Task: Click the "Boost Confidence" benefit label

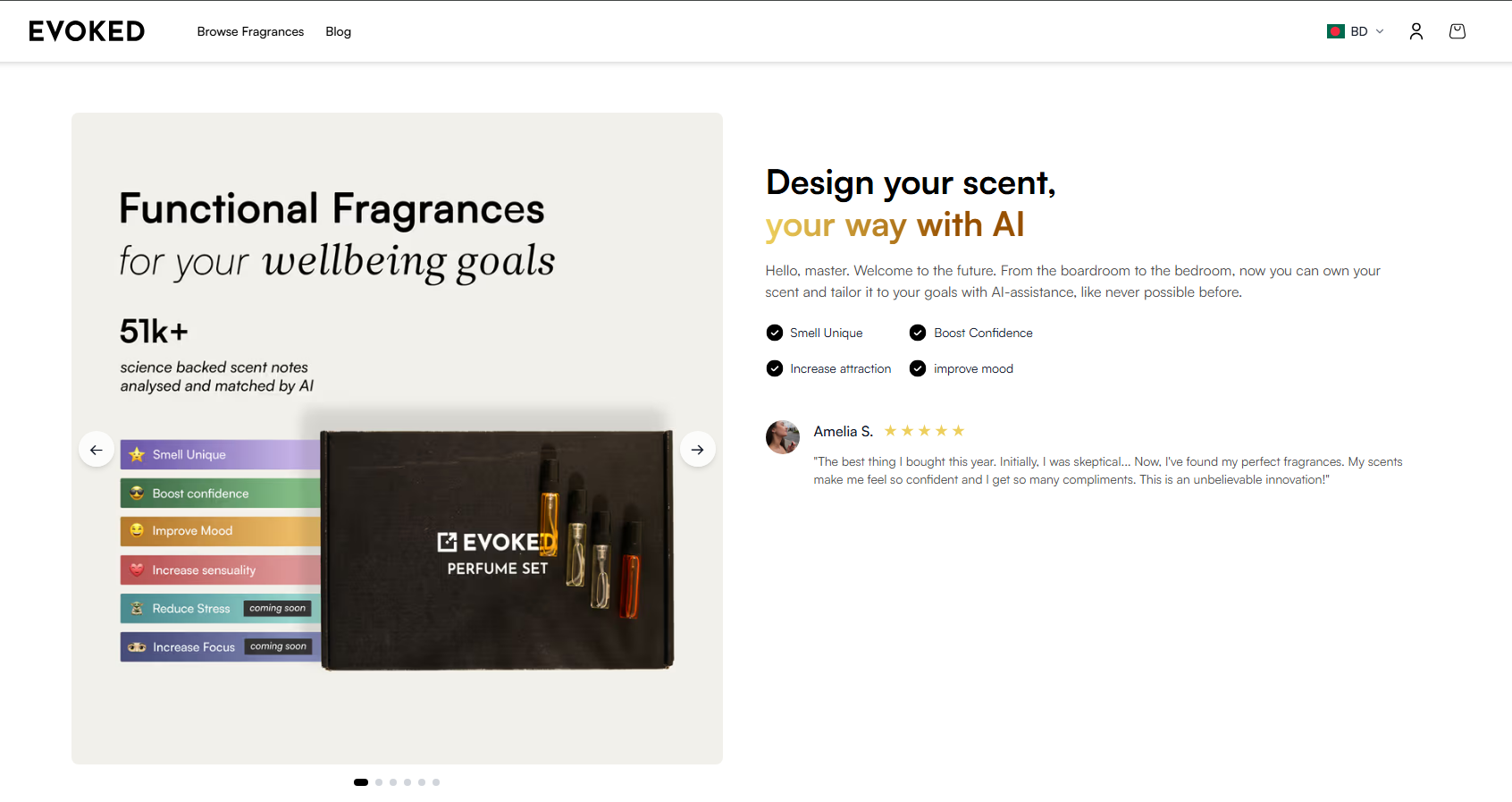Action: 983,333
